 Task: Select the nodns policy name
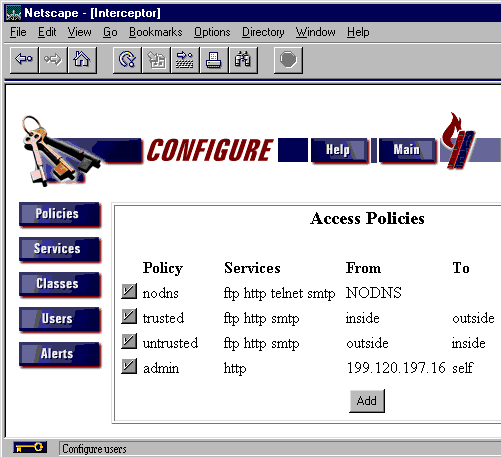(x=161, y=293)
